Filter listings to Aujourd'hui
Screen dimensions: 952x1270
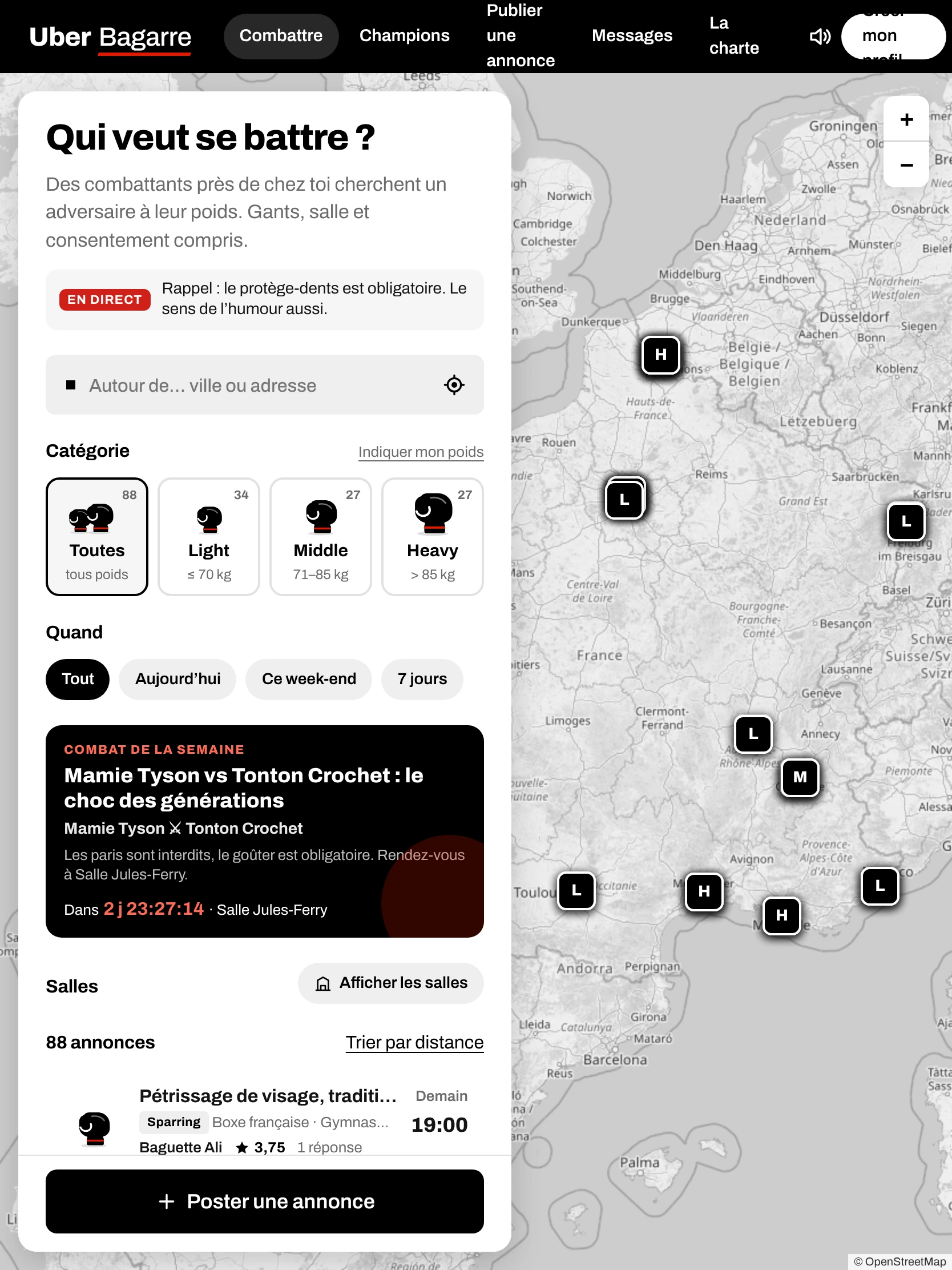[178, 679]
